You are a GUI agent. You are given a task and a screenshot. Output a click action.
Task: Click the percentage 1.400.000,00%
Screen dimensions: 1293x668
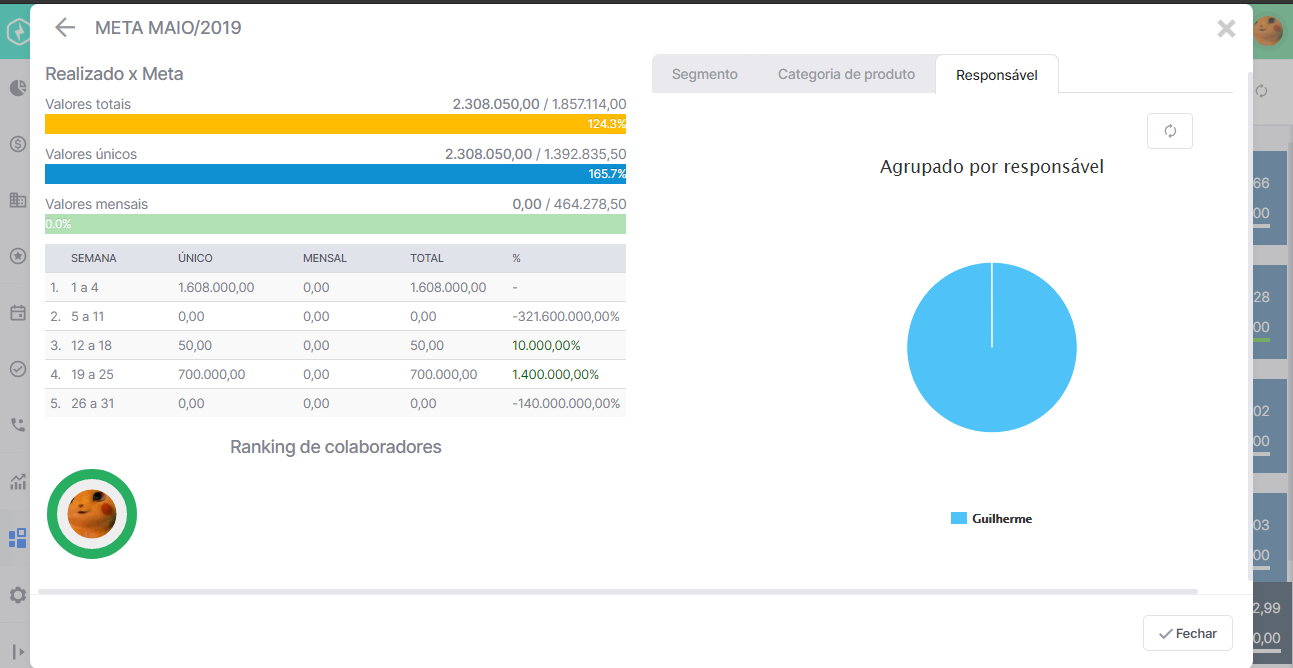(x=556, y=374)
